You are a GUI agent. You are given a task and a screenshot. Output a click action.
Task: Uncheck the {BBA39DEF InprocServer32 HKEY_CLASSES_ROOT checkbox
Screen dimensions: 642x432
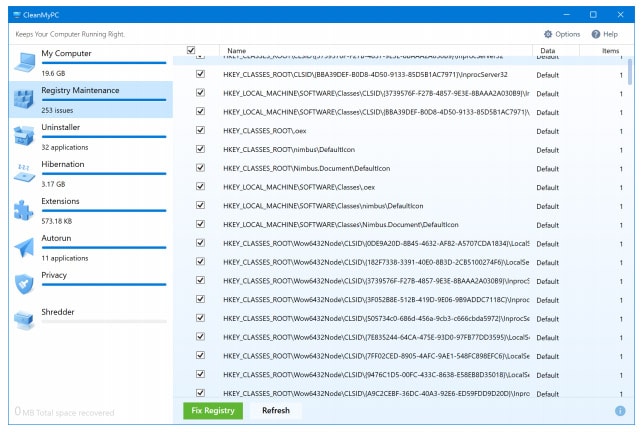click(x=200, y=74)
